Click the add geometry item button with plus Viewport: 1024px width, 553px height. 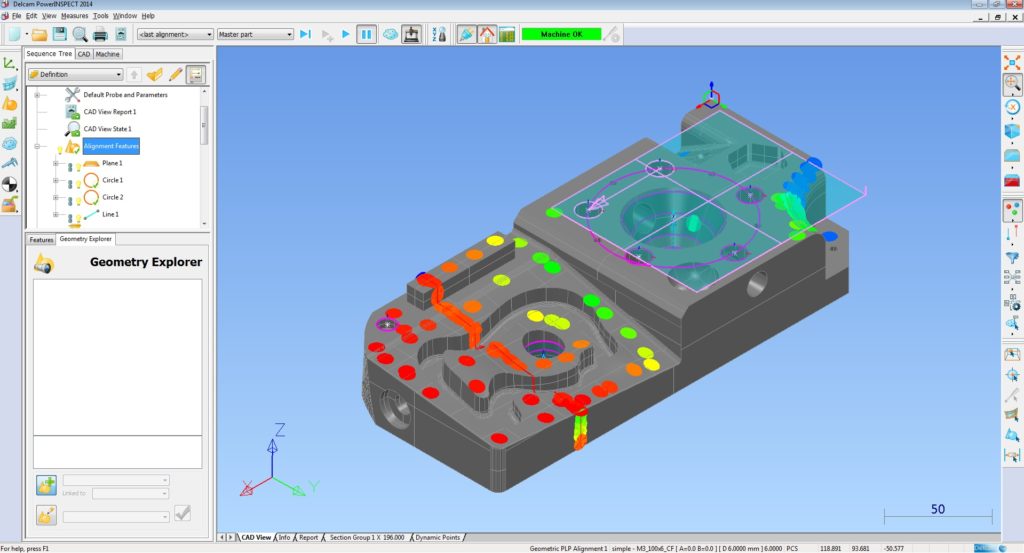click(46, 485)
